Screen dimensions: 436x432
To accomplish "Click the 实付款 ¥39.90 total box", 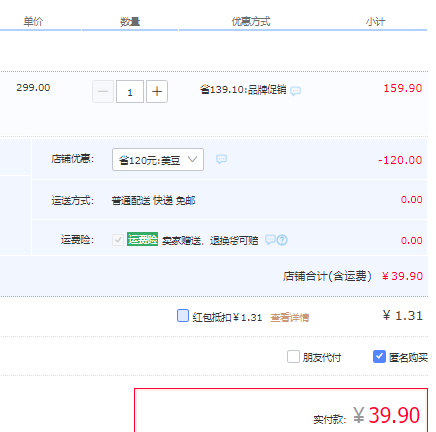I will click(x=281, y=410).
